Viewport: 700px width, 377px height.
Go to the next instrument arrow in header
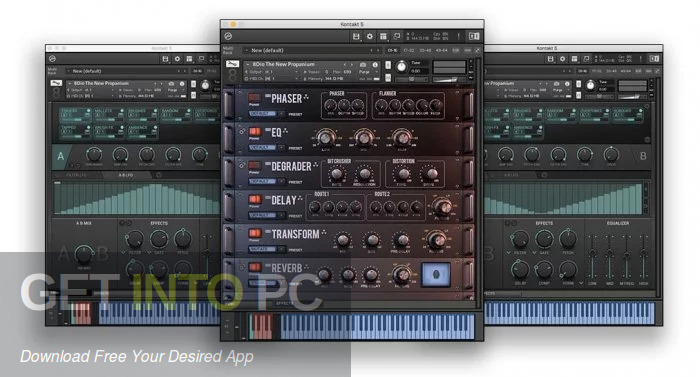coord(352,65)
